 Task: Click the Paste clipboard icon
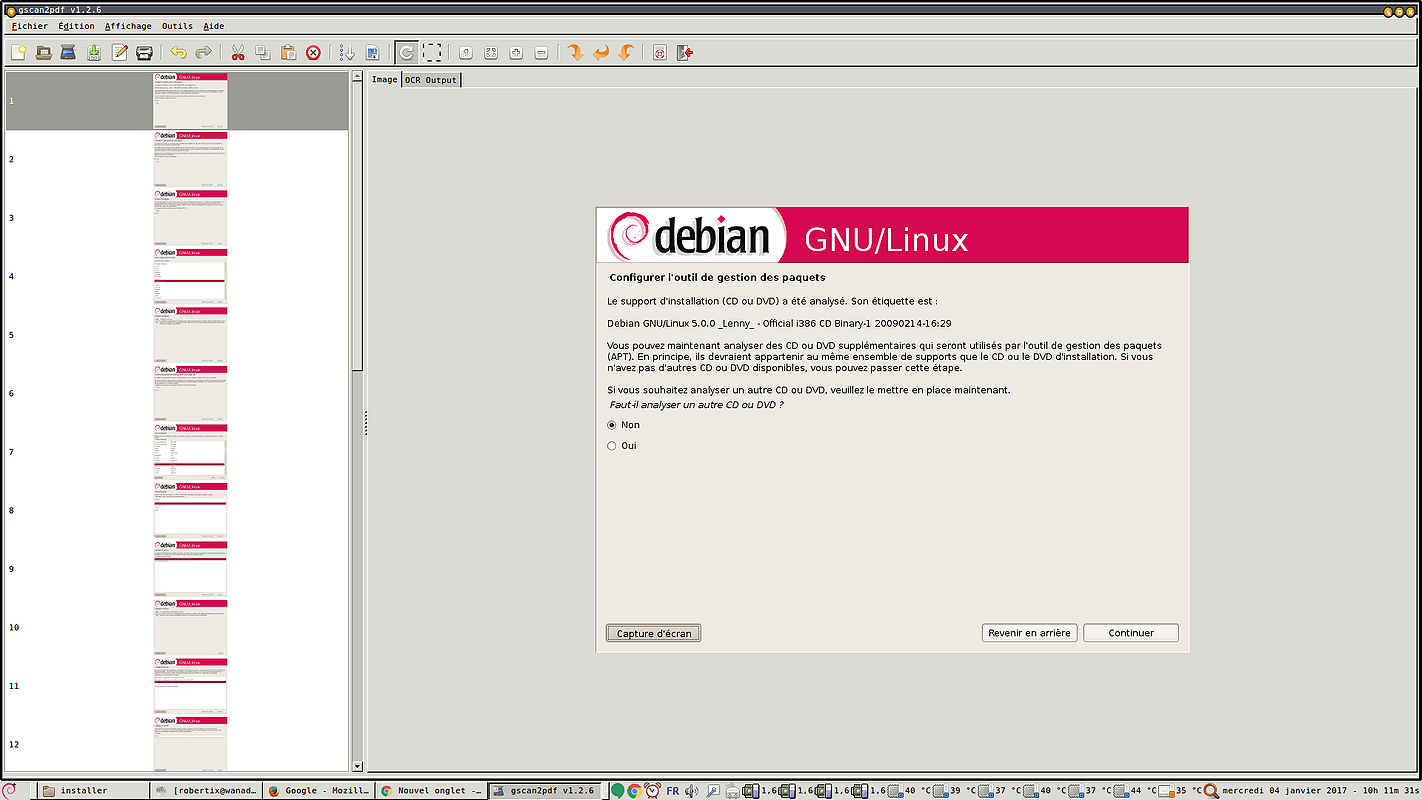288,52
